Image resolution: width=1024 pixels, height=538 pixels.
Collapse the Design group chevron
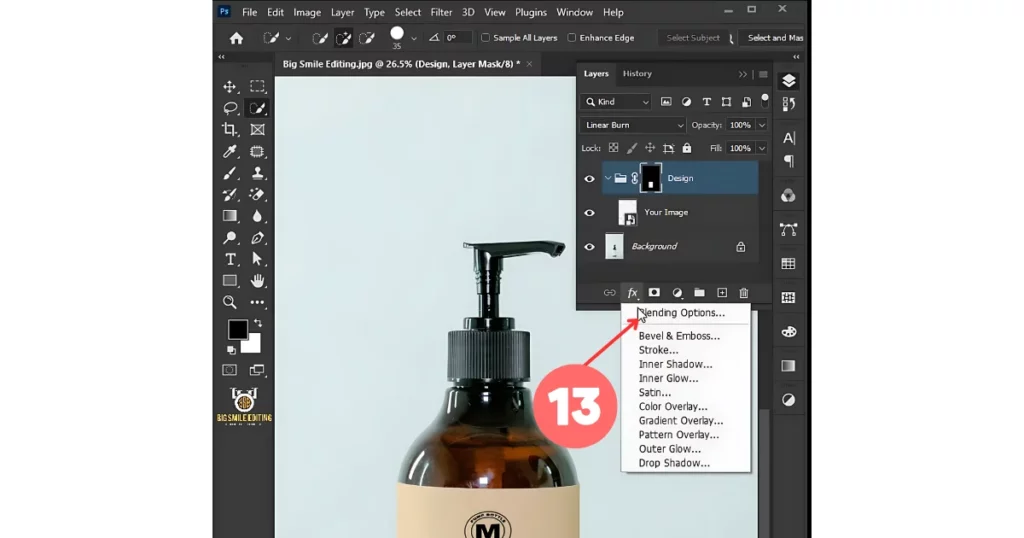(x=608, y=178)
